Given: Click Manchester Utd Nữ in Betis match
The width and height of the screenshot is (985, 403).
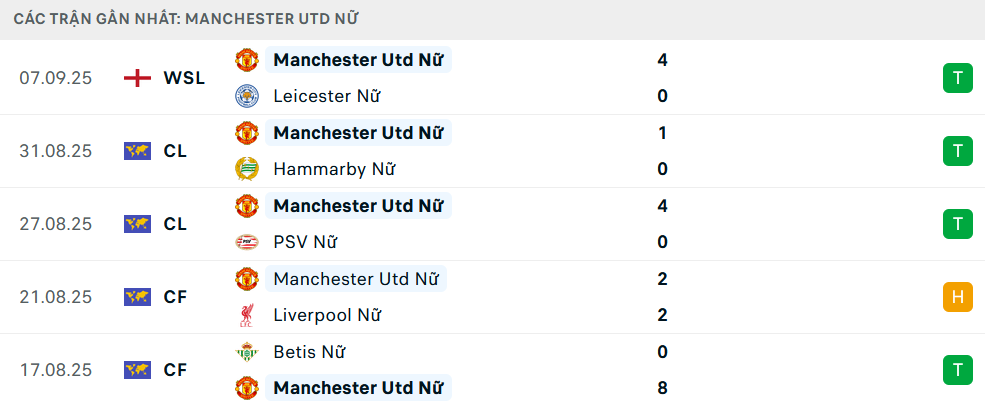Looking at the screenshot, I should [358, 388].
